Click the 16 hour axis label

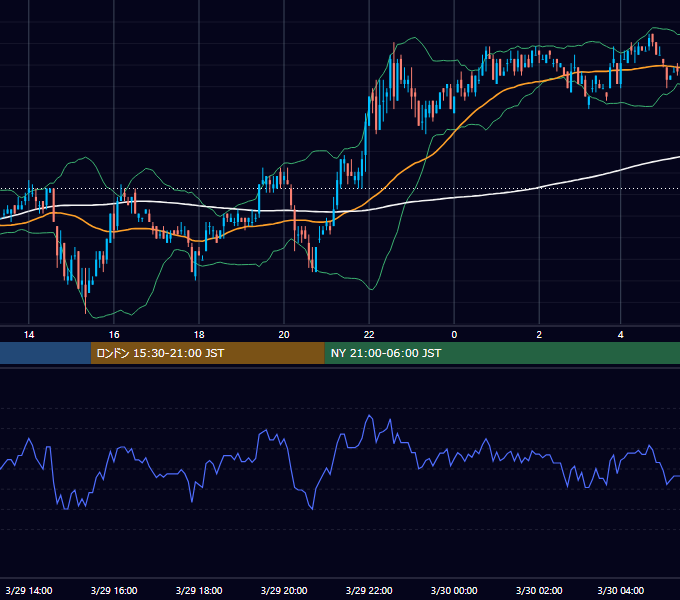click(x=114, y=335)
